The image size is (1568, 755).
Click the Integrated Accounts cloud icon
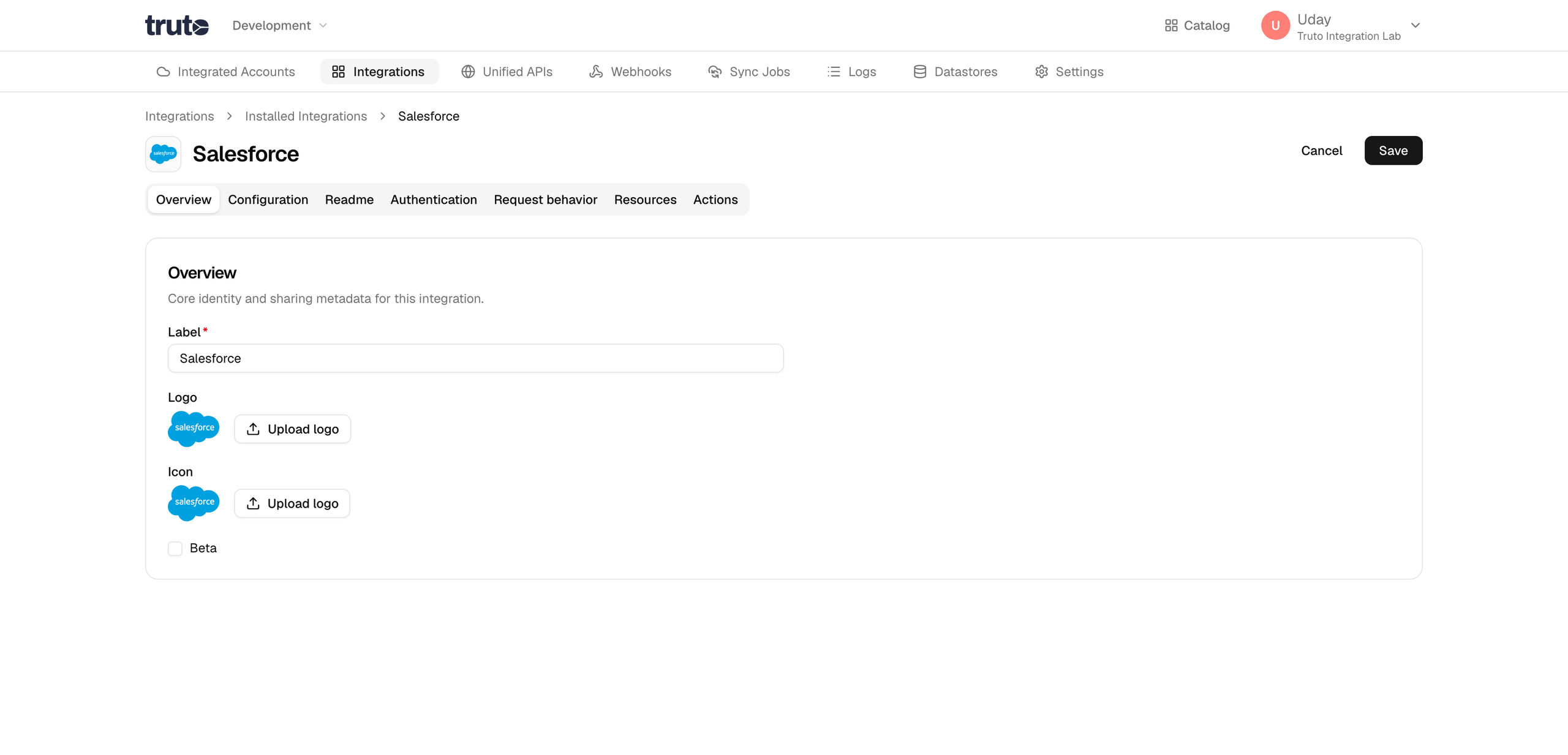163,72
